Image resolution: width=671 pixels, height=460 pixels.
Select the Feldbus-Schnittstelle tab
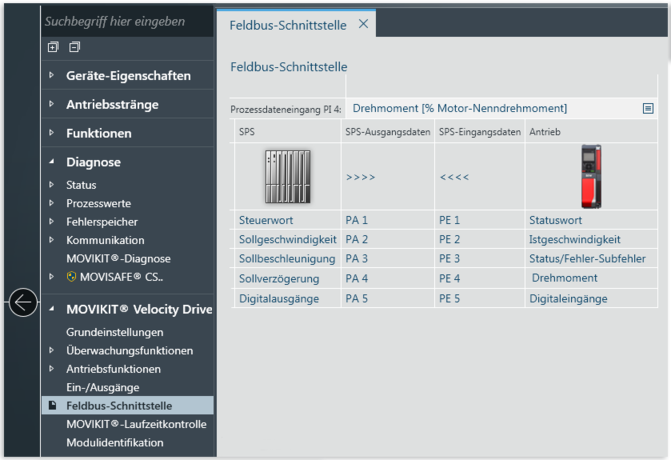pyautogui.click(x=289, y=24)
